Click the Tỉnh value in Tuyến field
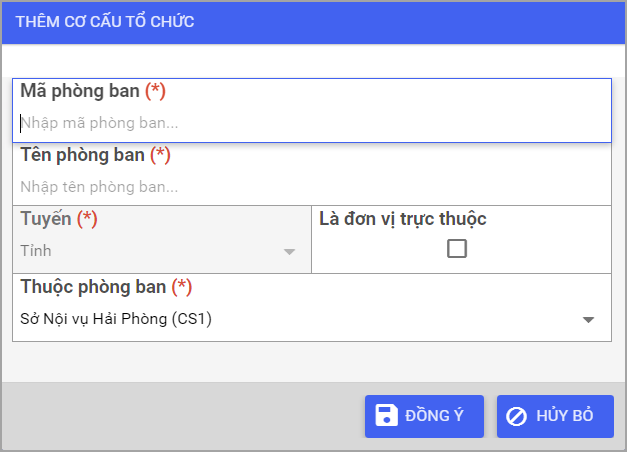 [x=36, y=251]
